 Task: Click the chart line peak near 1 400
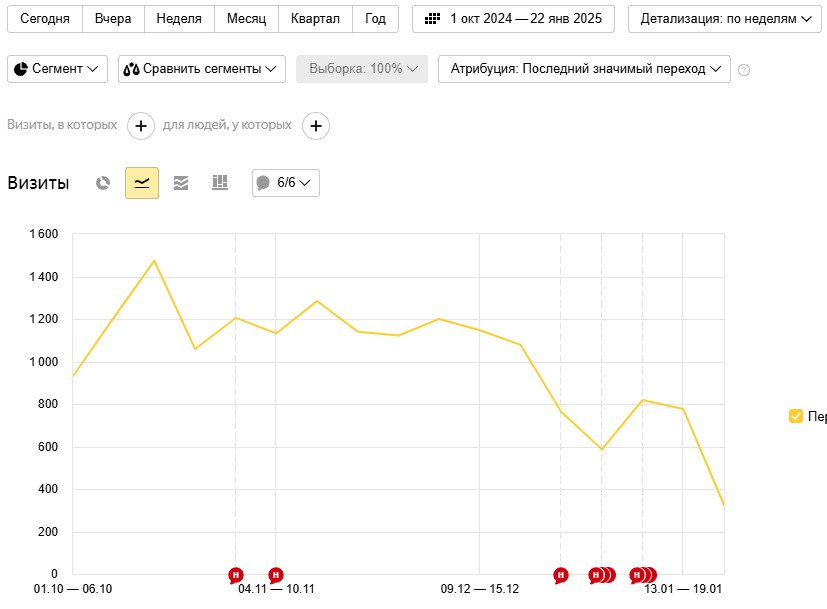tap(155, 260)
